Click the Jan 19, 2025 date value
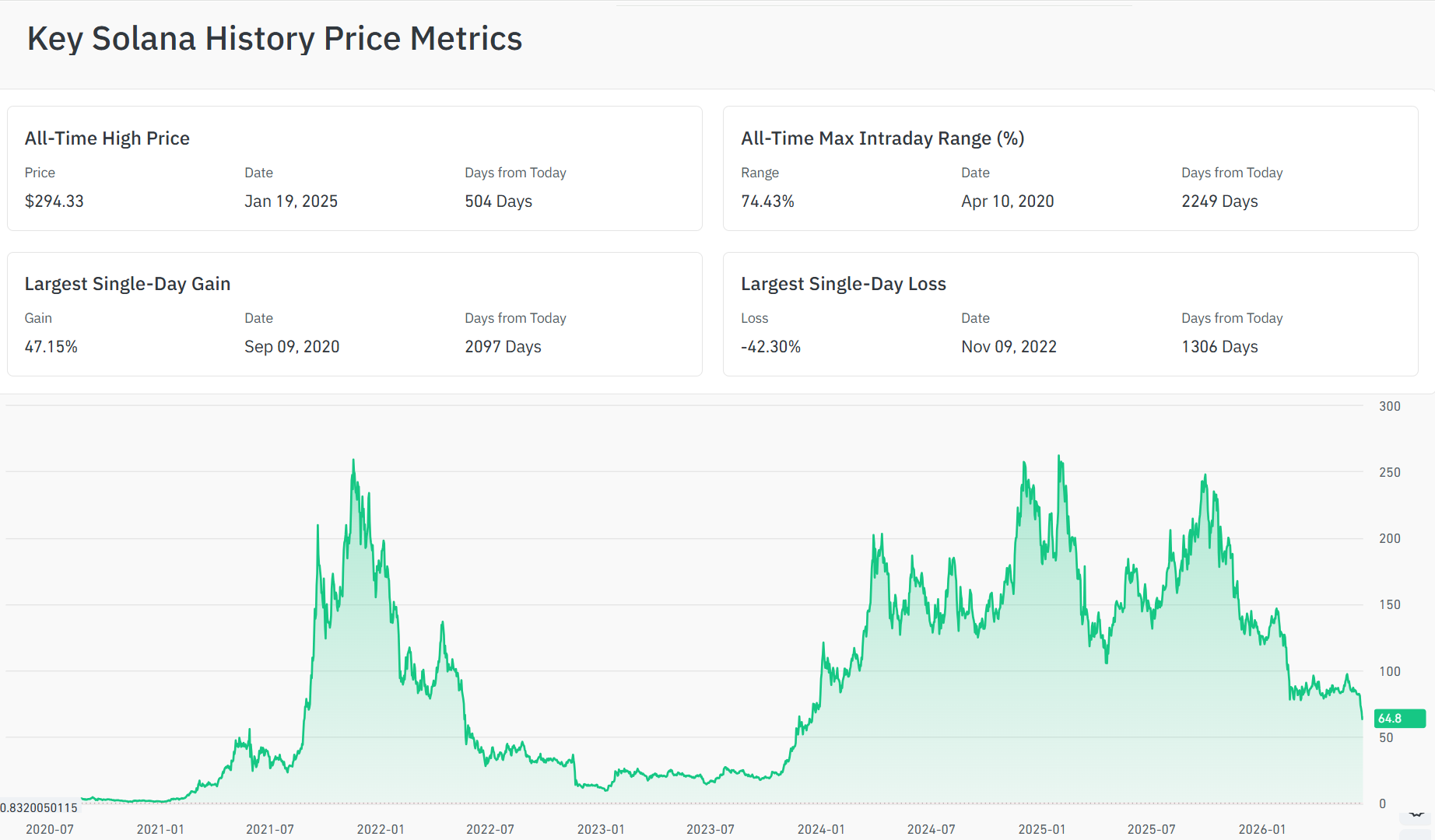The image size is (1435, 840). (291, 201)
